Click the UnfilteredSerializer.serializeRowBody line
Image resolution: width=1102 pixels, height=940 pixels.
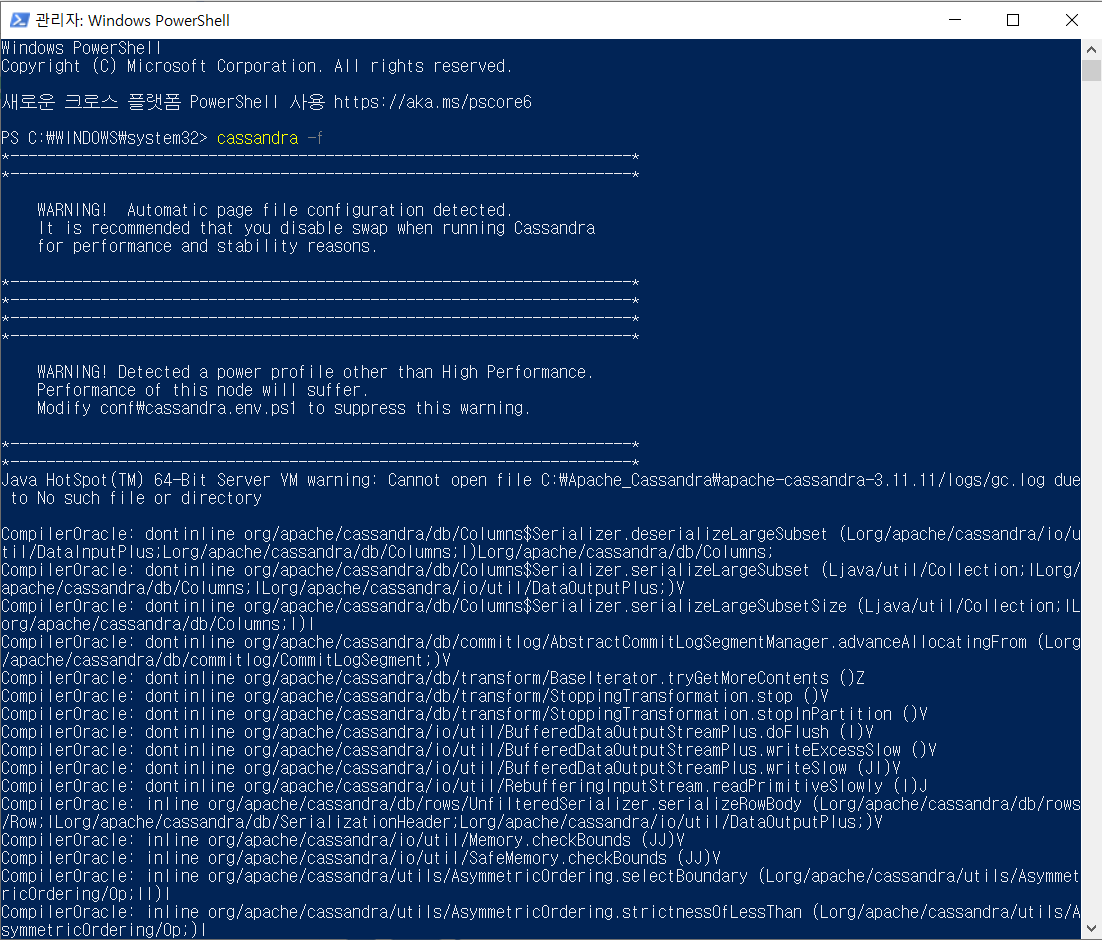click(x=540, y=813)
